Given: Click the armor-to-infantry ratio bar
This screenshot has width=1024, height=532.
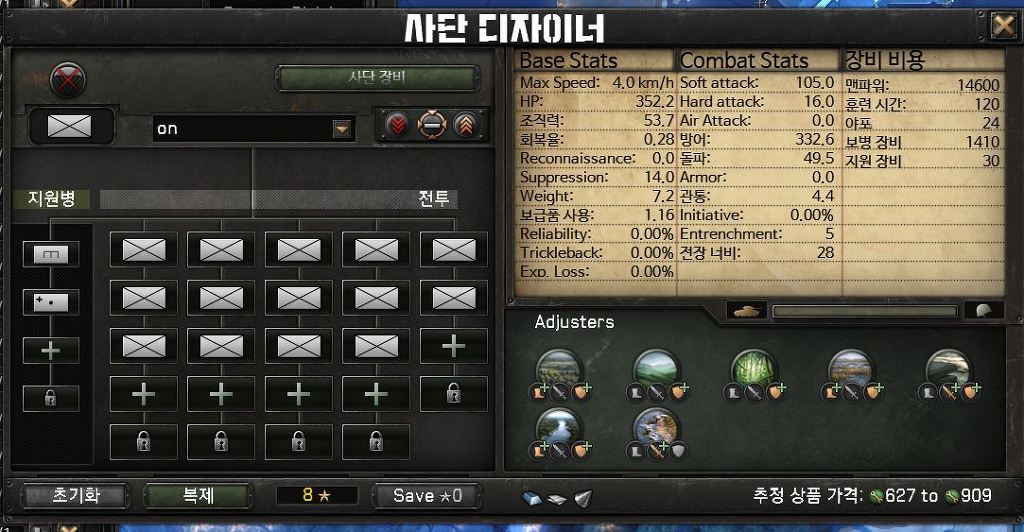Looking at the screenshot, I should click(x=865, y=311).
